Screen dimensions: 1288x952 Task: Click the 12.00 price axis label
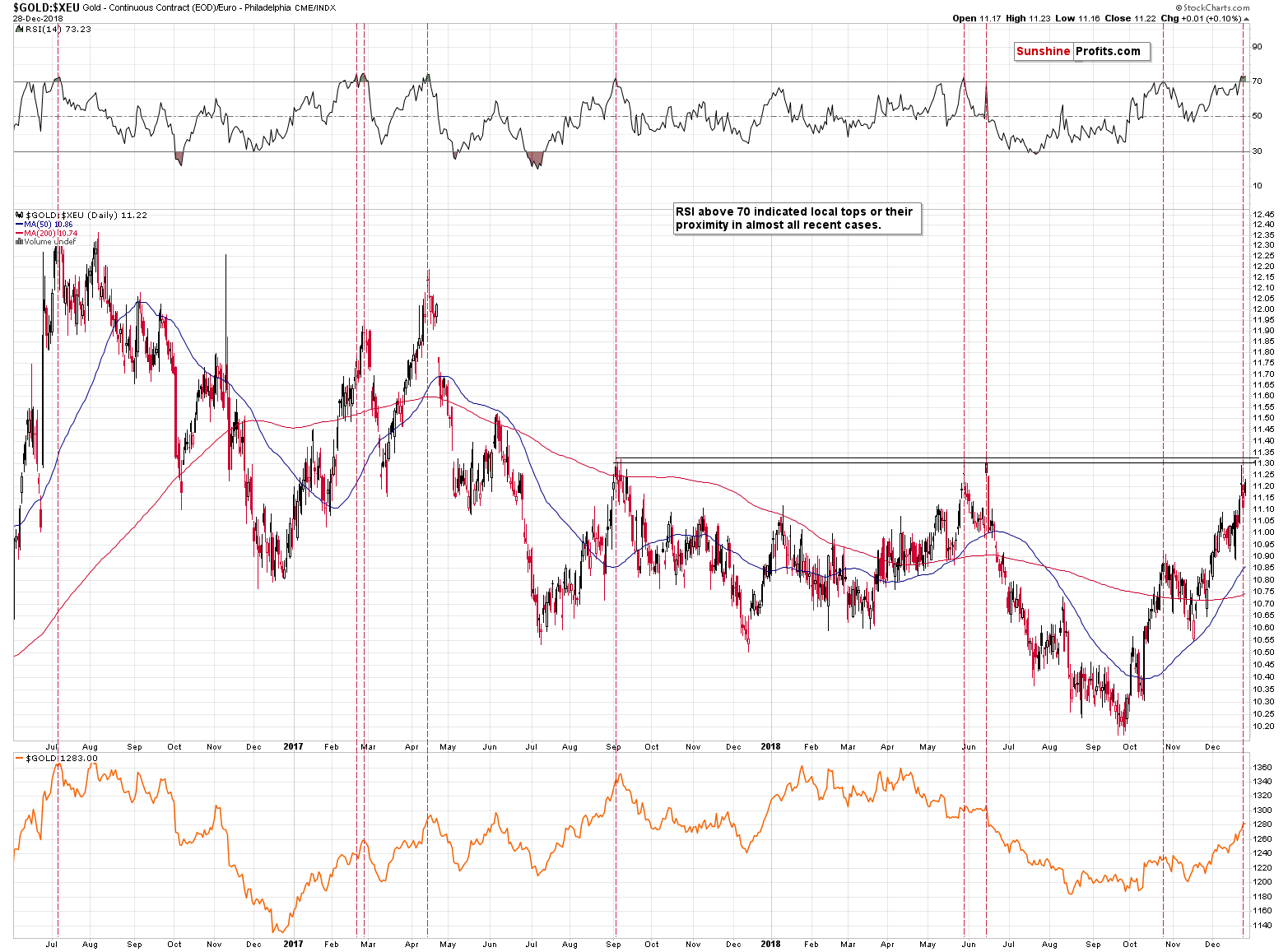point(1263,309)
